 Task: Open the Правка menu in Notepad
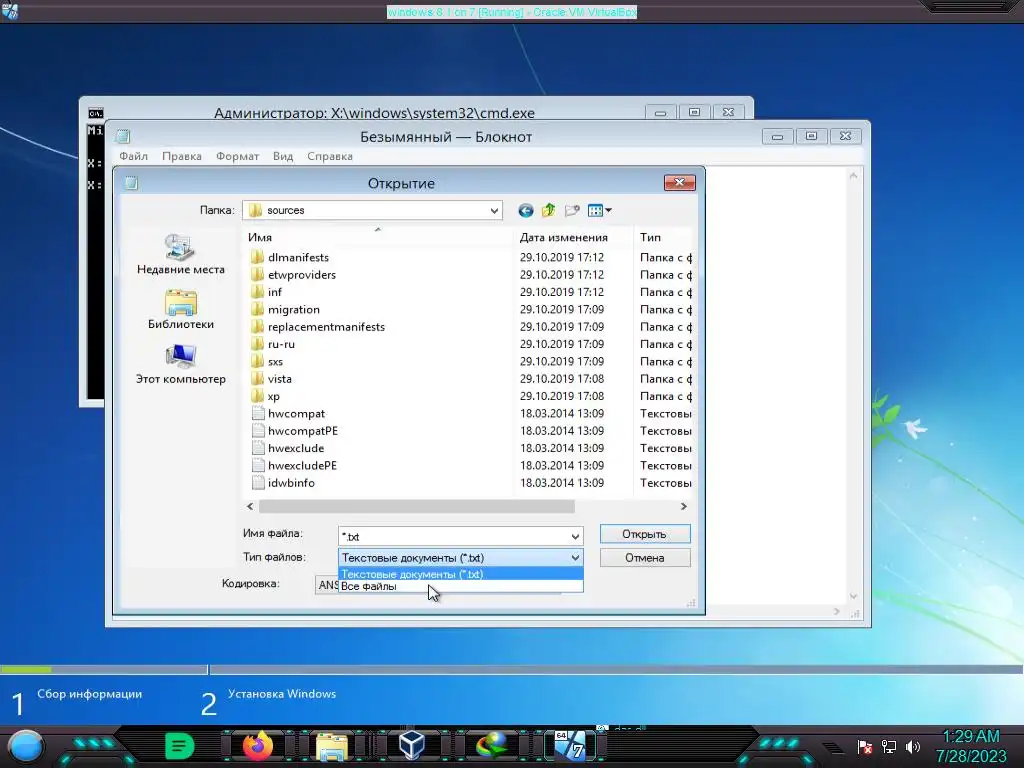coord(182,156)
